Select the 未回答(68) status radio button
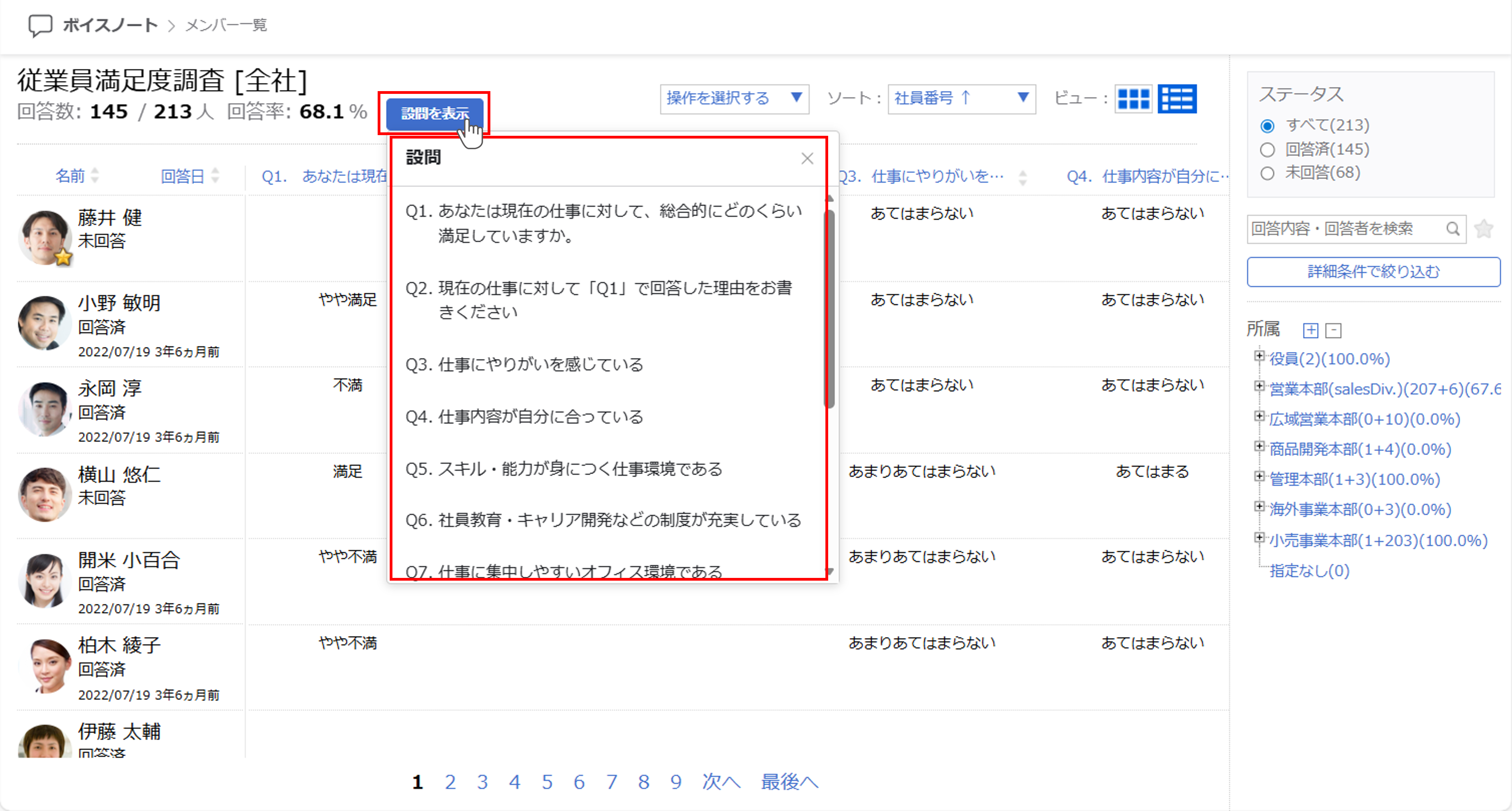 (1268, 173)
